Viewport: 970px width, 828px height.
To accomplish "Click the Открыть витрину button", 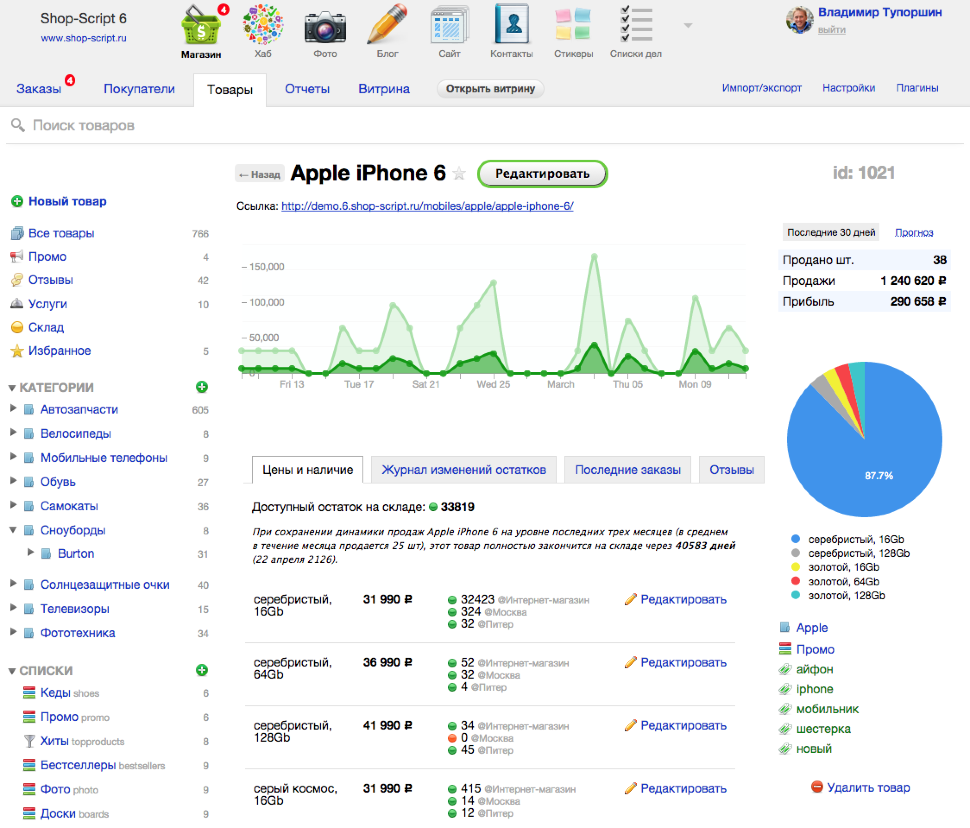I will click(490, 88).
